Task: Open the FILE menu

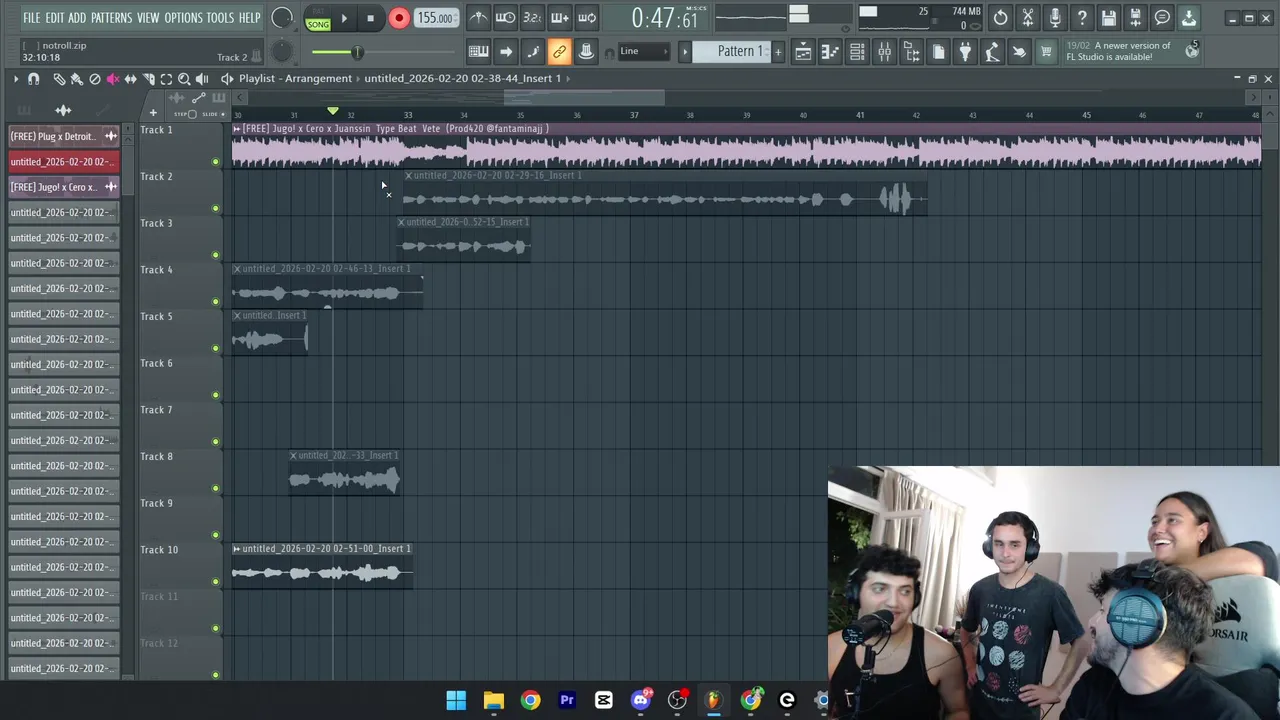Action: pyautogui.click(x=32, y=18)
